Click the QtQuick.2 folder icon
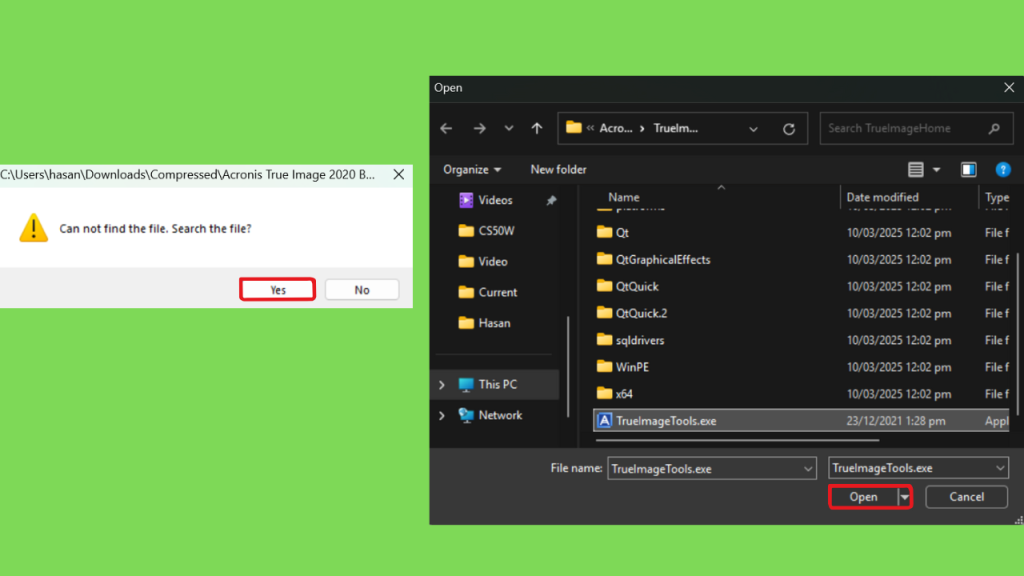1024x576 pixels. [x=605, y=312]
